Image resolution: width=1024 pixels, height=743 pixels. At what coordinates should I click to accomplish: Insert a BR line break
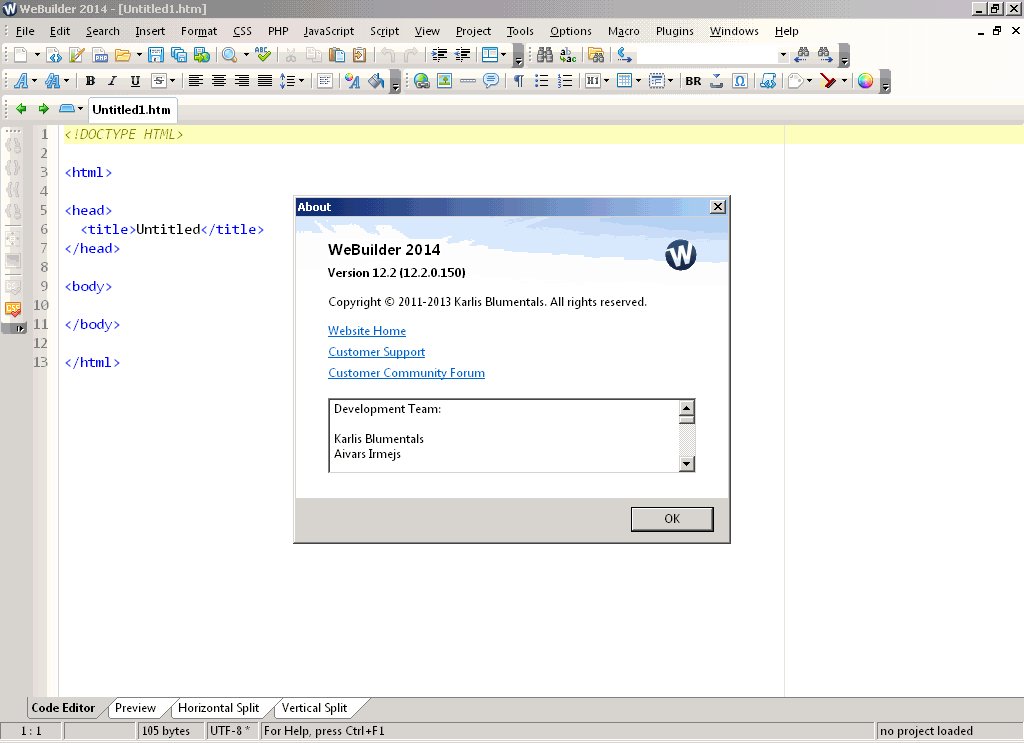[693, 81]
